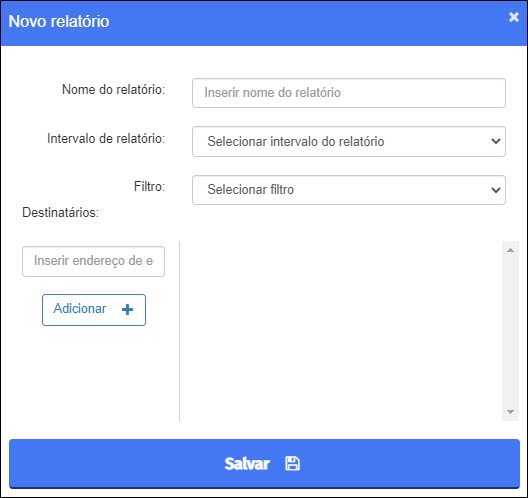Click inside the empty recipients list area

point(341,331)
